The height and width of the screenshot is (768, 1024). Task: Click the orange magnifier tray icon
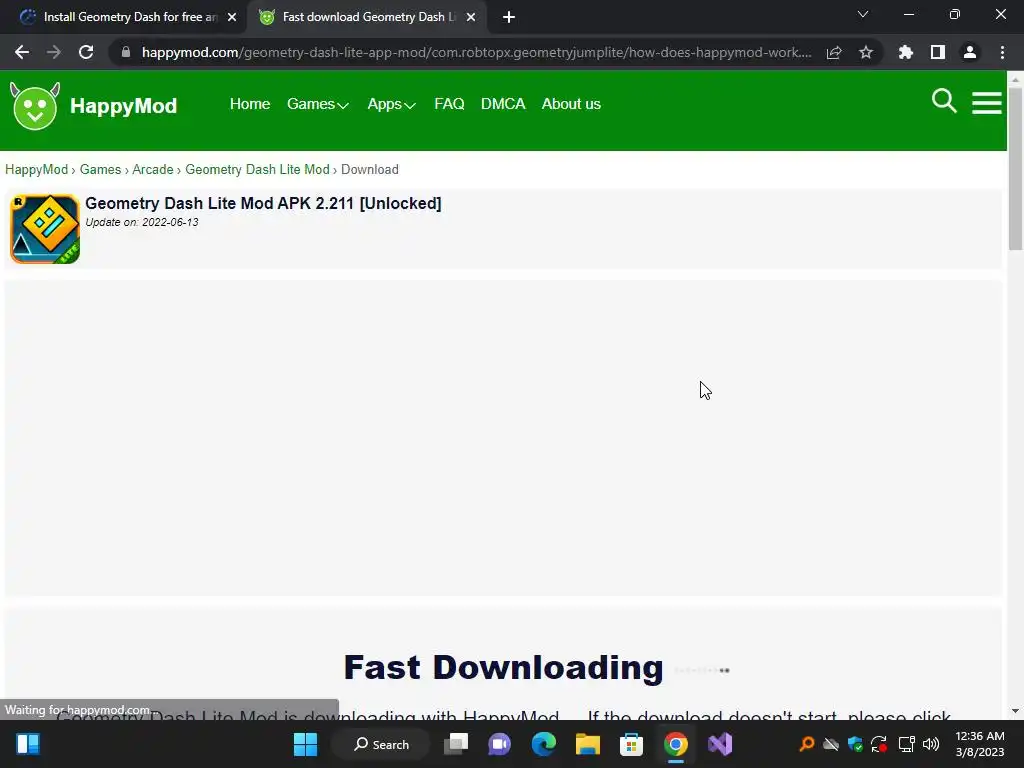[807, 744]
